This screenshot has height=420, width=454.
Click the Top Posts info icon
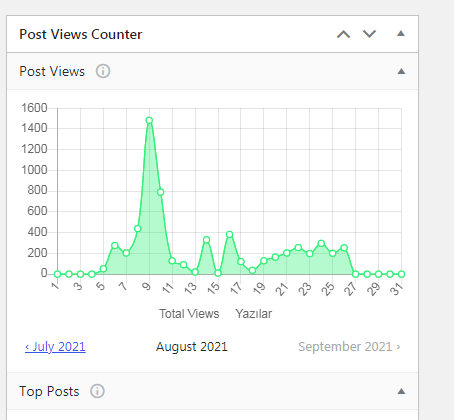(x=97, y=391)
